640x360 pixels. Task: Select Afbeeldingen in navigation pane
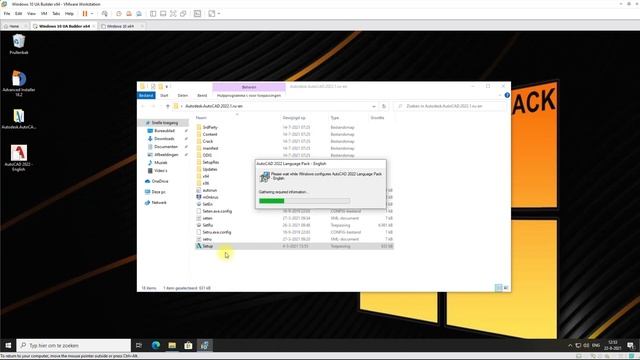(166, 155)
